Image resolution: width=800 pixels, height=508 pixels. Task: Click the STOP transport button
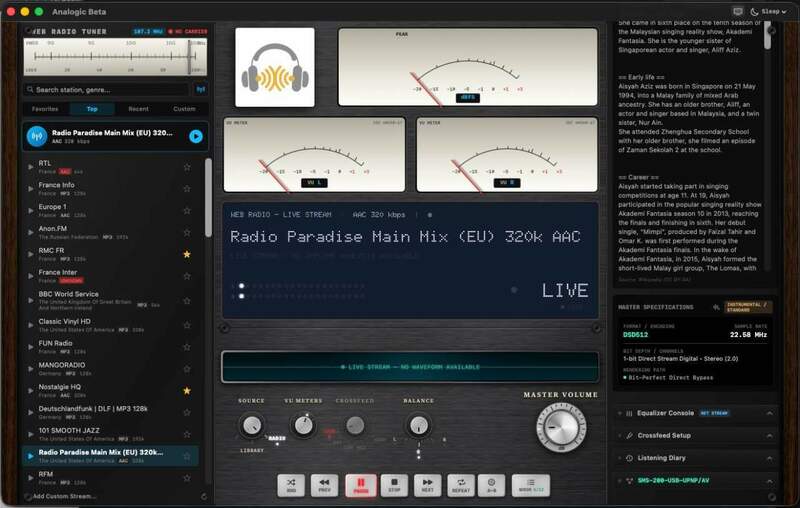pos(394,485)
